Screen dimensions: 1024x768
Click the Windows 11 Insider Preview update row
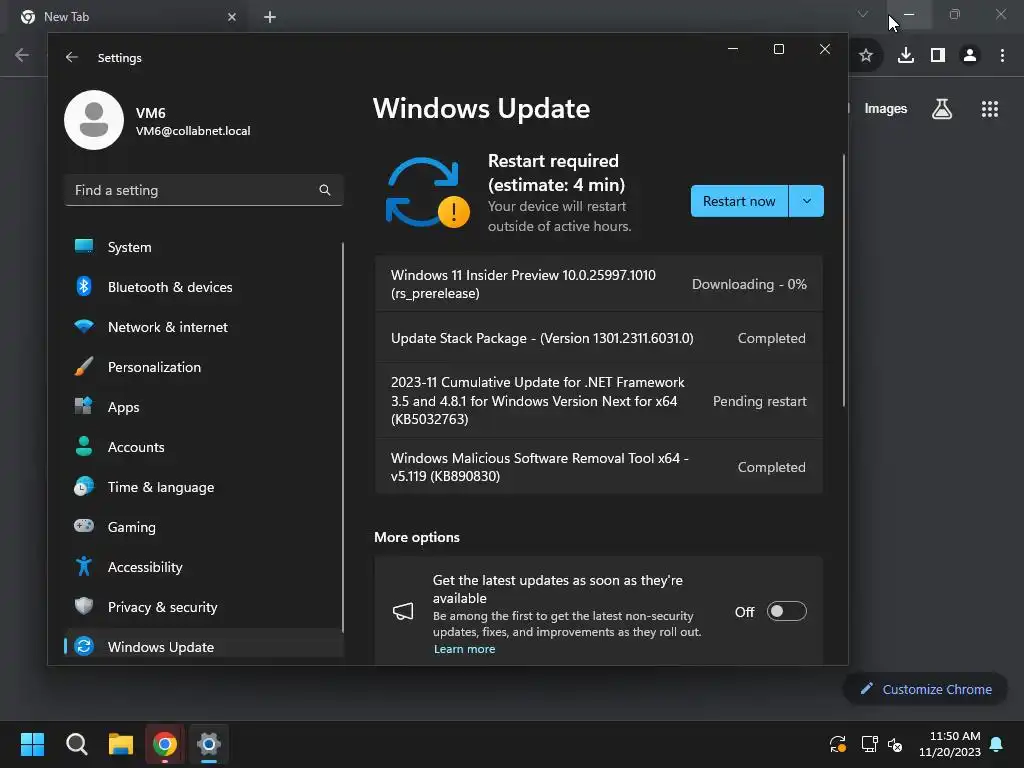[x=598, y=284]
